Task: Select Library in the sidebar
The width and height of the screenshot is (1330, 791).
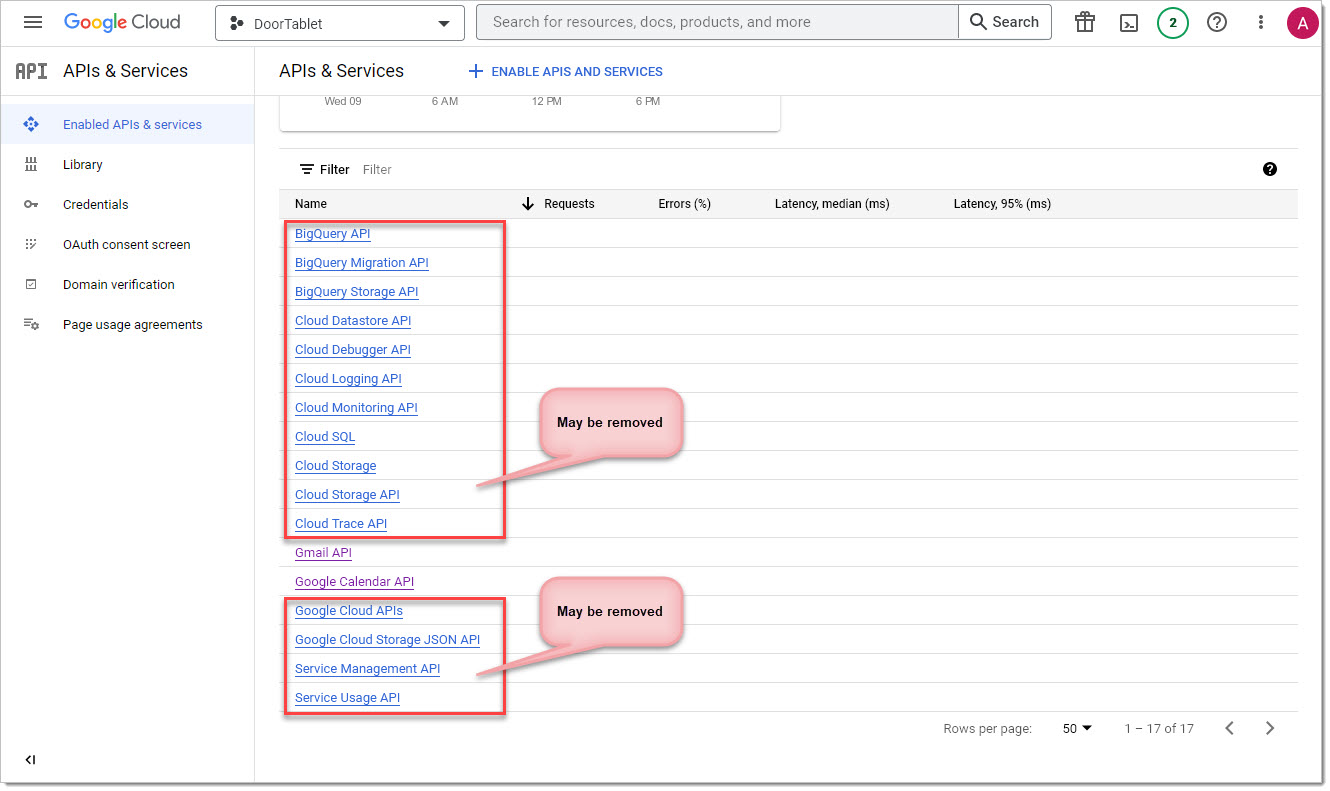Action: [82, 164]
